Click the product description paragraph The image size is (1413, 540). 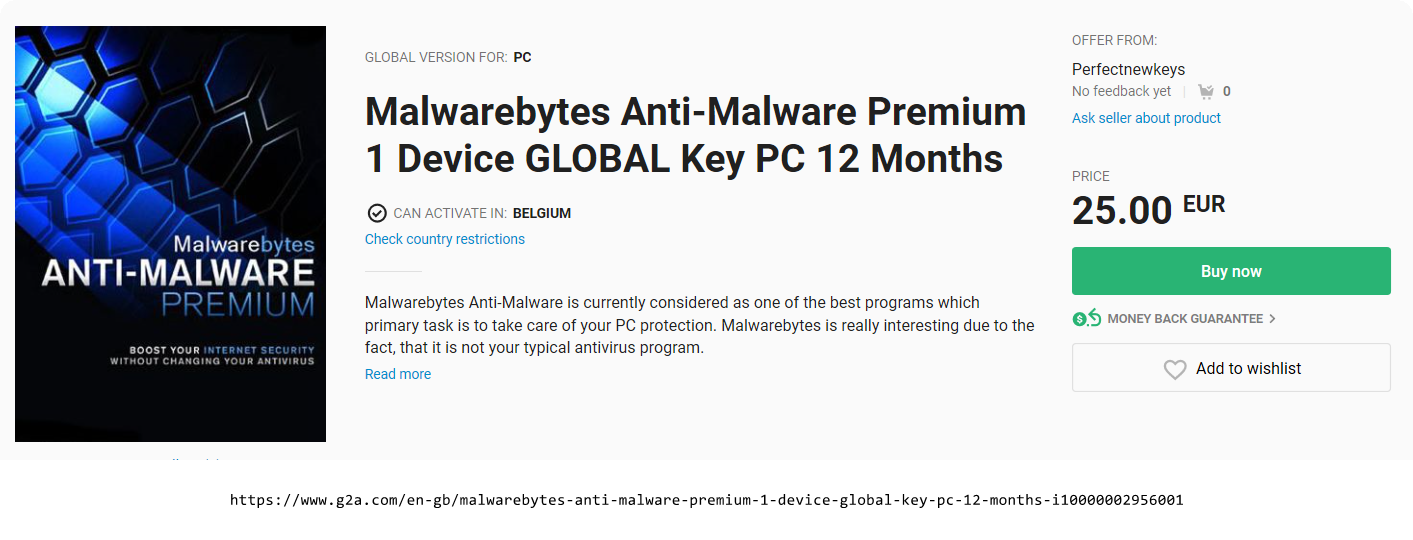699,325
